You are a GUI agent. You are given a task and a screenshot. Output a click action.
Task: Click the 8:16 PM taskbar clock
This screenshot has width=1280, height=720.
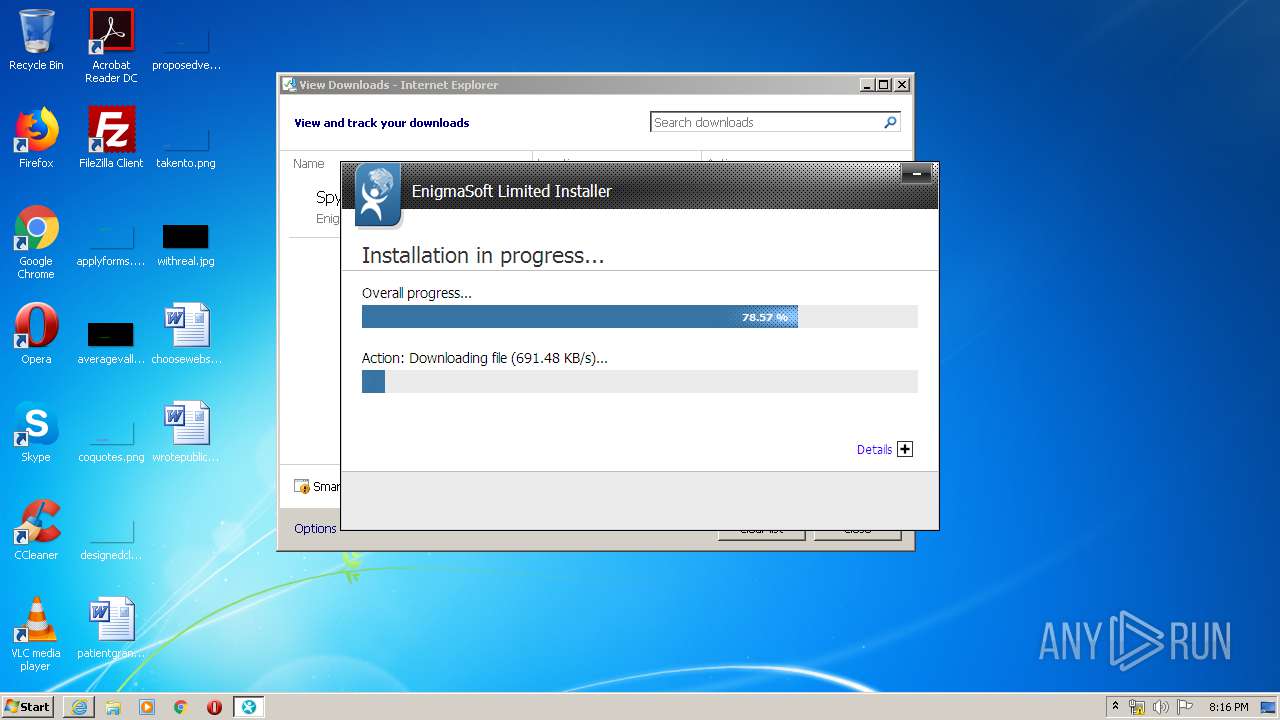[x=1228, y=707]
